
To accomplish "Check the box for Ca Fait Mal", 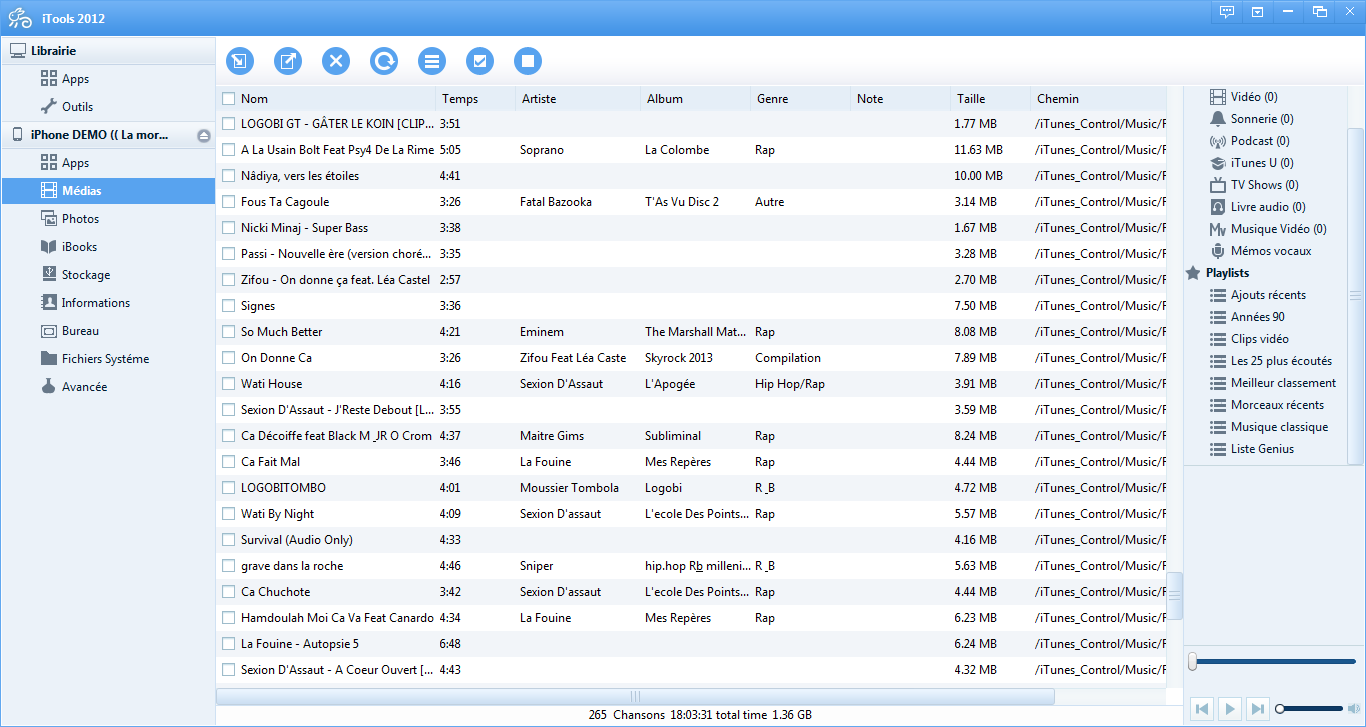I will click(x=229, y=462).
